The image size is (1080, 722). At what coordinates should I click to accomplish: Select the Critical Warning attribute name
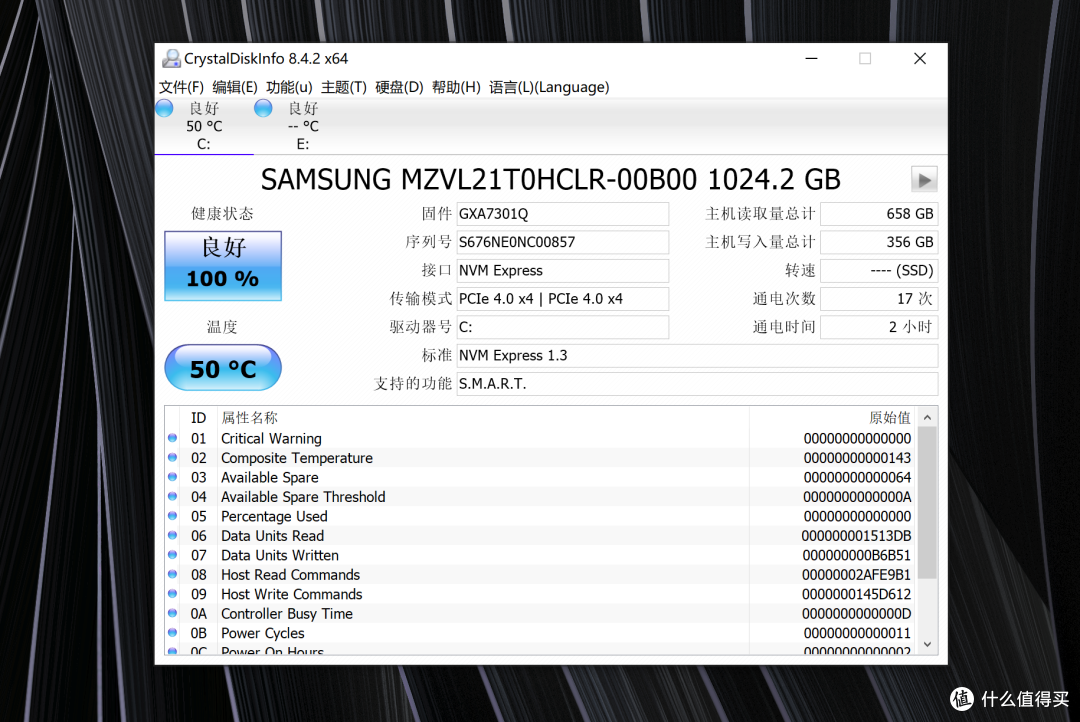click(271, 439)
